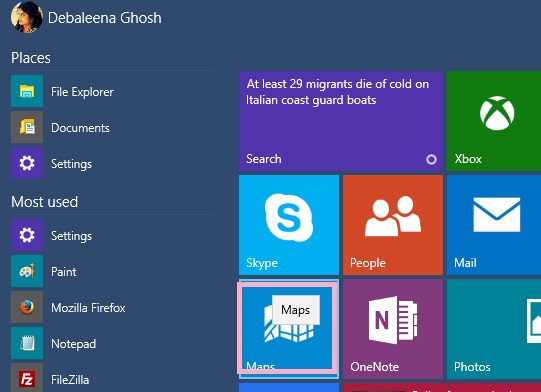The width and height of the screenshot is (541, 392).
Task: Open the Debaleena Ghosh user avatar
Action: tap(27, 17)
